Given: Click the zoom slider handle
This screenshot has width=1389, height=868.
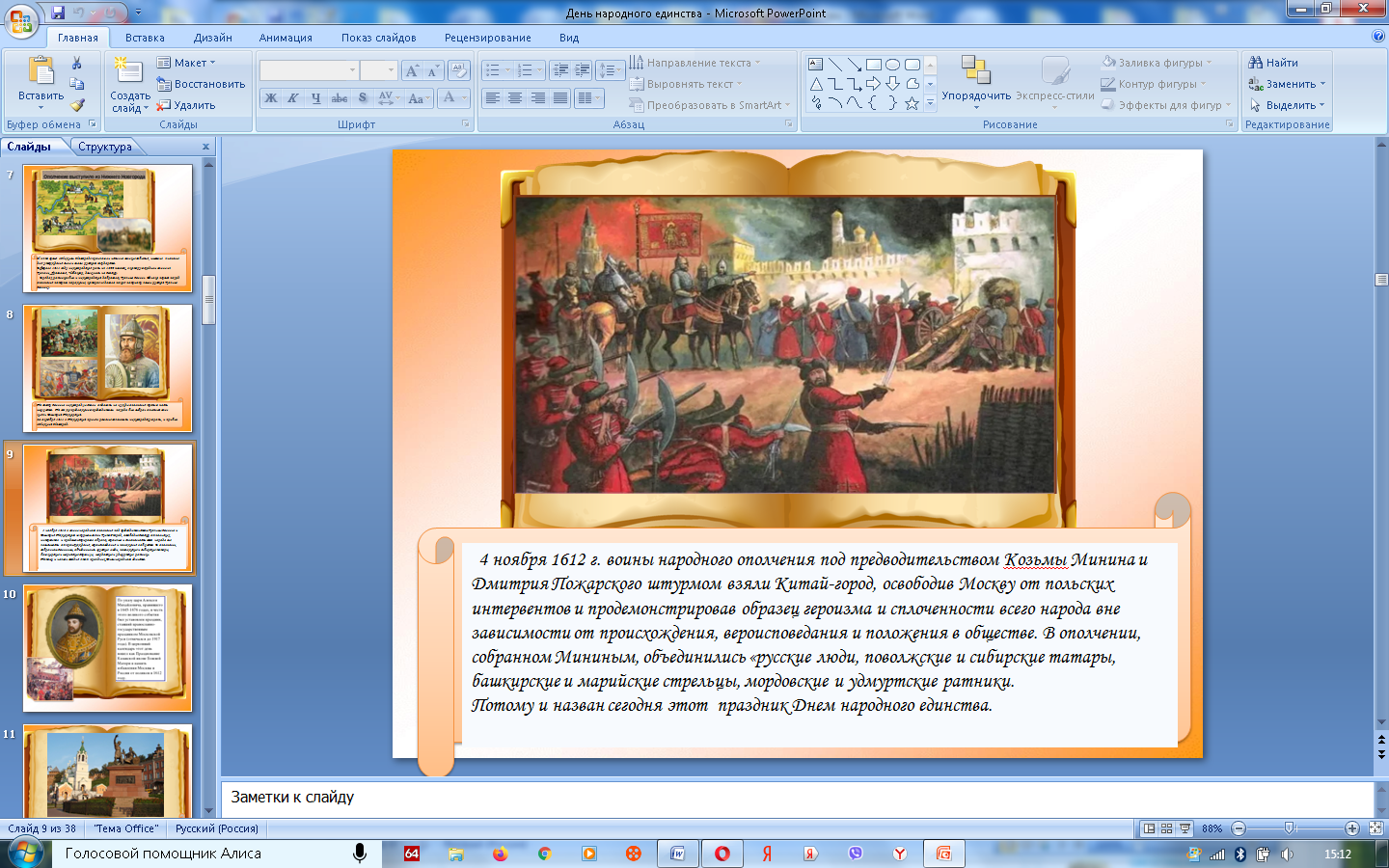Looking at the screenshot, I should click(x=1290, y=828).
